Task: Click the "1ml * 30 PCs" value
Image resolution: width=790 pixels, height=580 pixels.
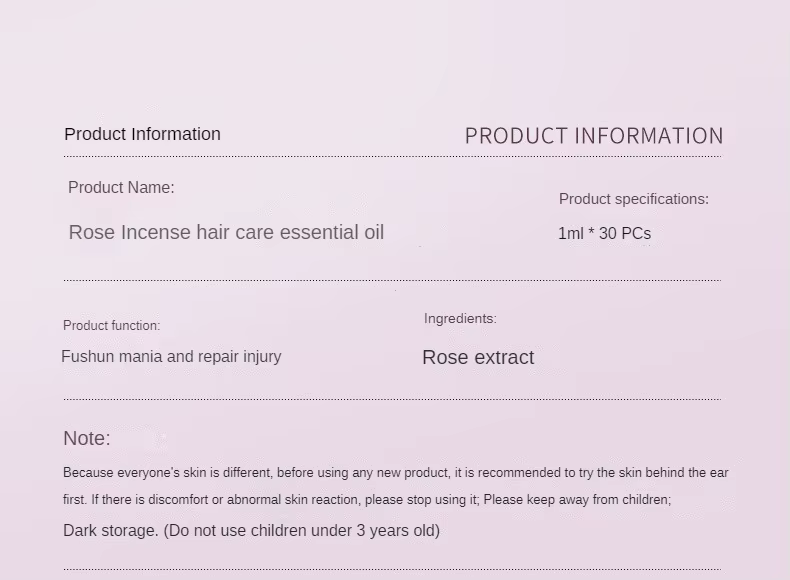Action: 604,233
